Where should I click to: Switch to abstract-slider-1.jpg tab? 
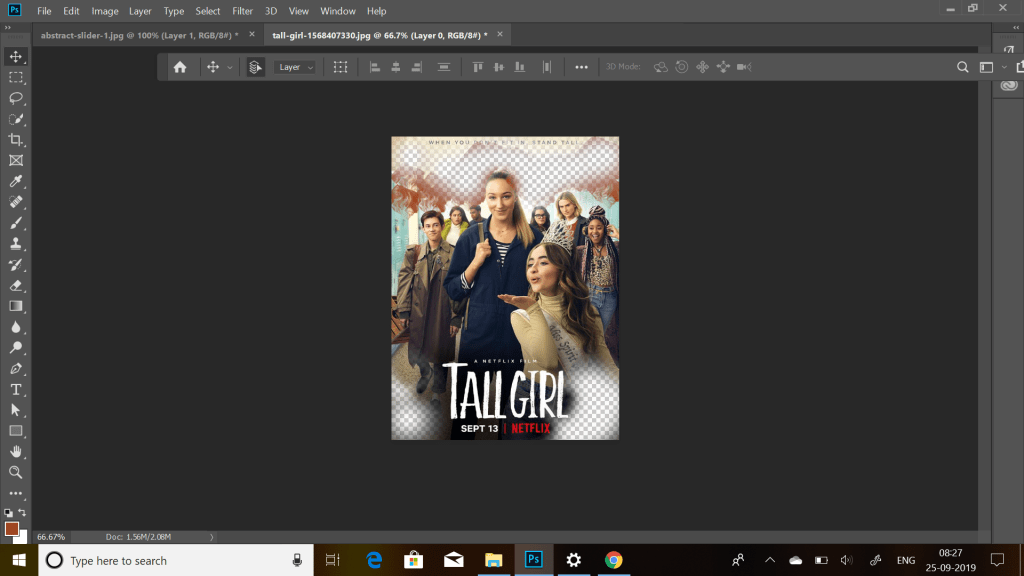(138, 35)
